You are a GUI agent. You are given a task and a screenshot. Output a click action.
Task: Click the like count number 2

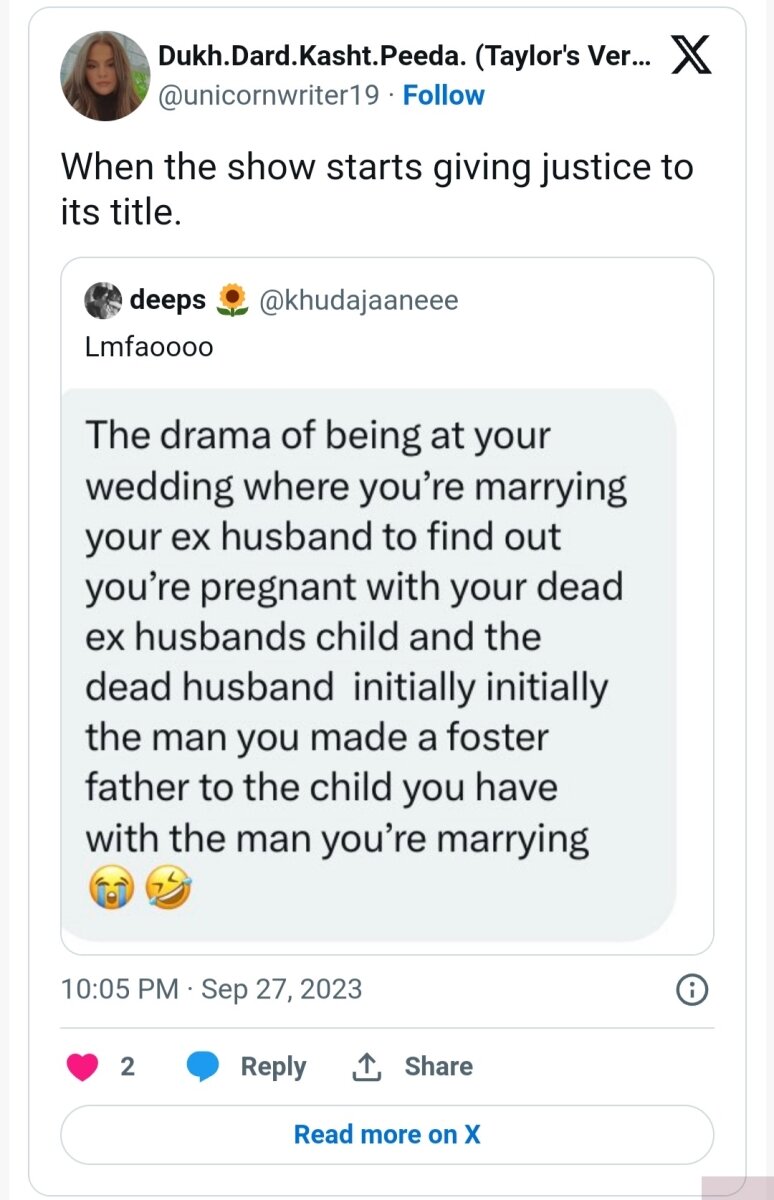127,1067
